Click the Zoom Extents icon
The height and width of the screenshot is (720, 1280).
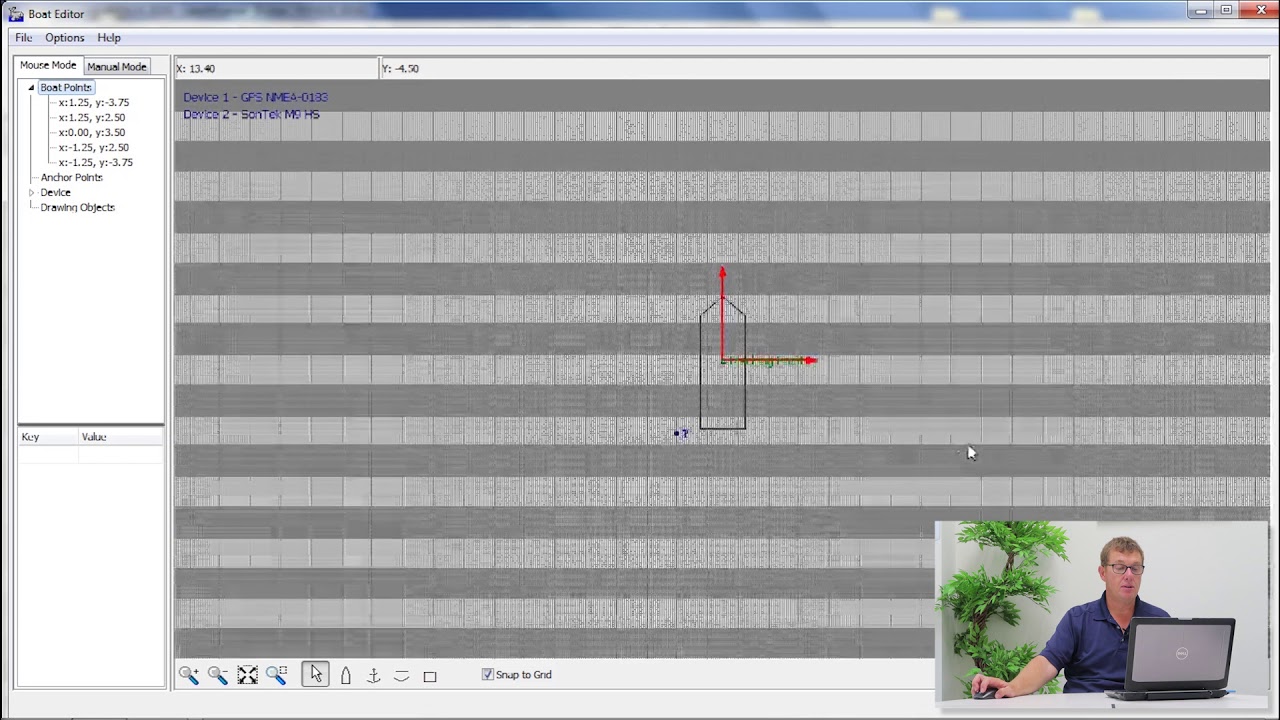pos(247,675)
